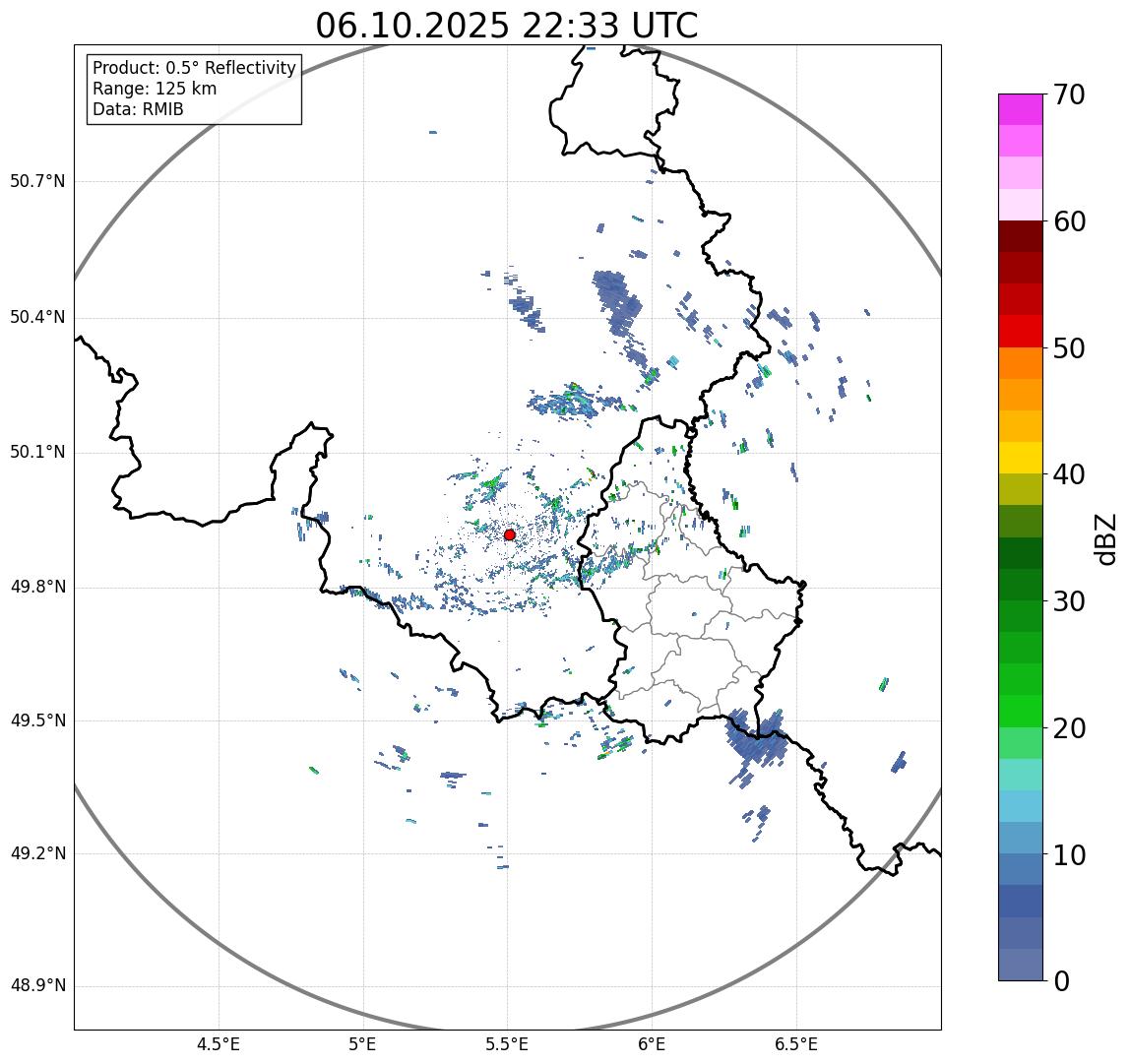This screenshot has width=1130, height=1064.
Task: Click the magenta top colorbar segment
Action: click(1021, 109)
